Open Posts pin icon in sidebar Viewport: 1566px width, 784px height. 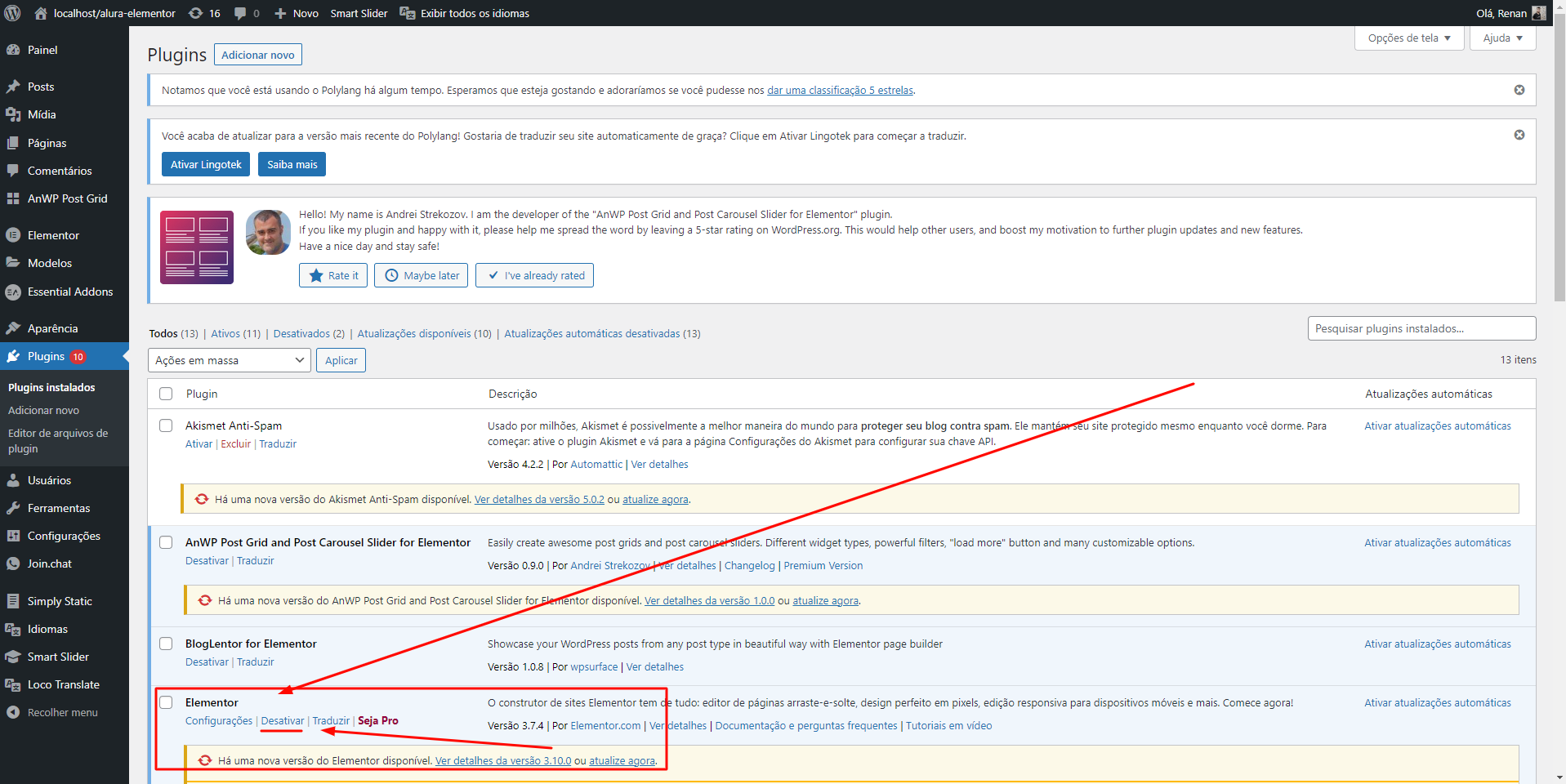(13, 87)
